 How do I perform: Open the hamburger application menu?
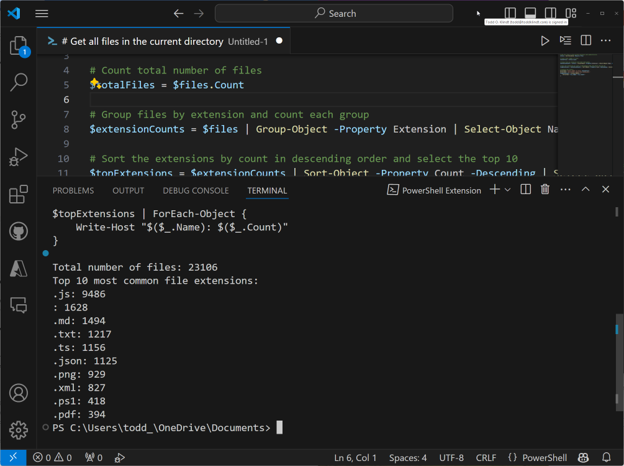click(x=41, y=14)
